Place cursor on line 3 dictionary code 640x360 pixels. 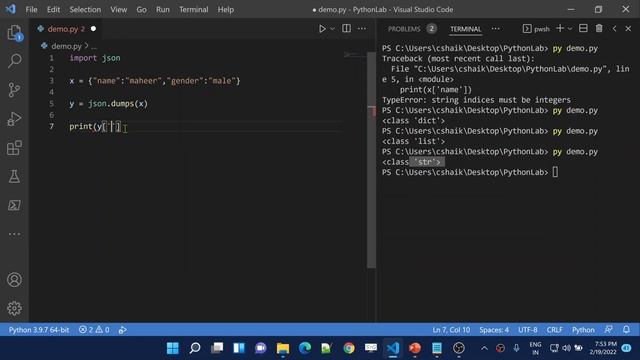[155, 81]
